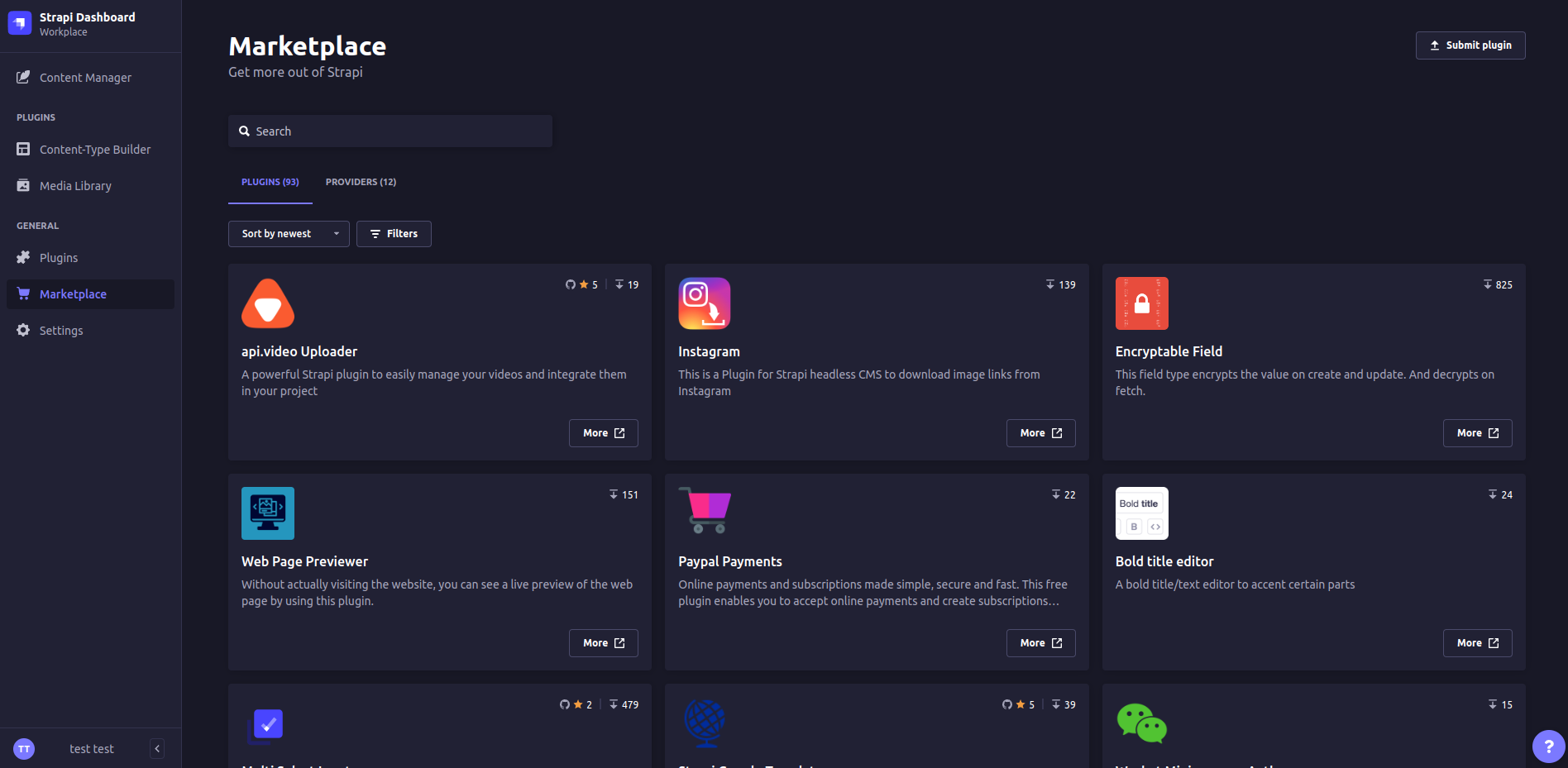Click the Encryptable Field title
Viewport: 1568px width, 768px height.
(1169, 351)
